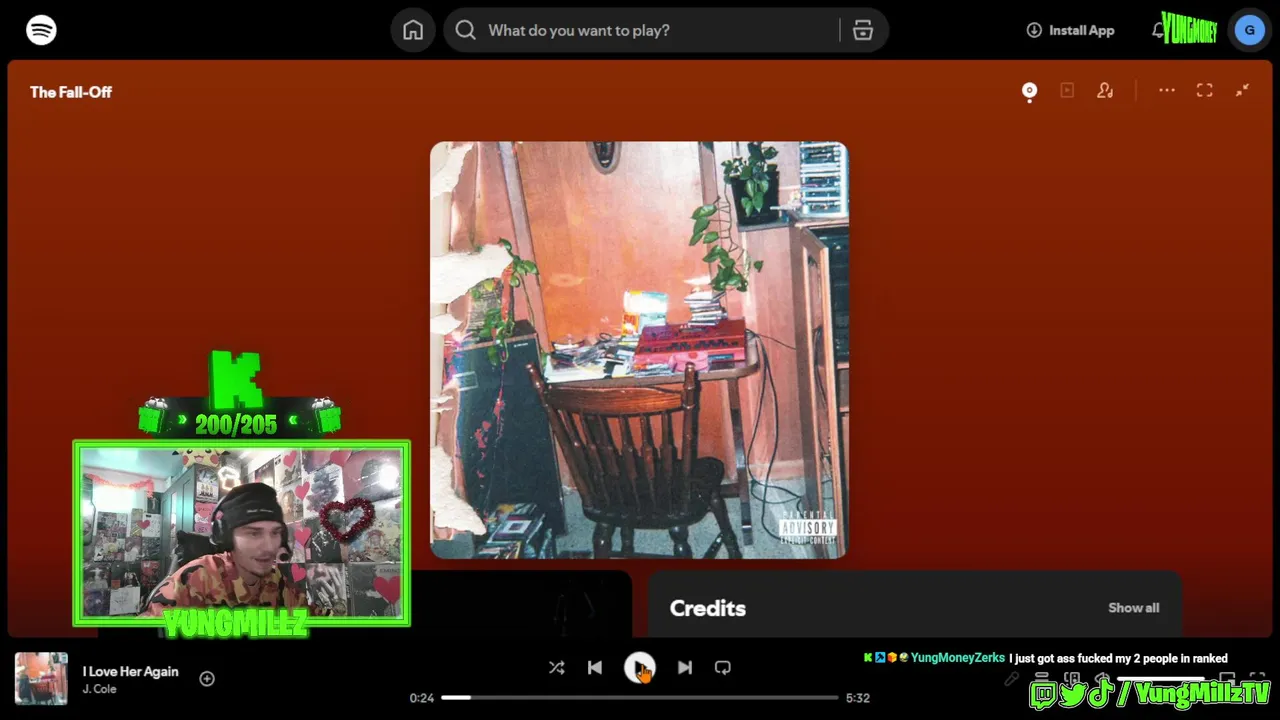
Task: Go to the Home page
Action: 413,30
